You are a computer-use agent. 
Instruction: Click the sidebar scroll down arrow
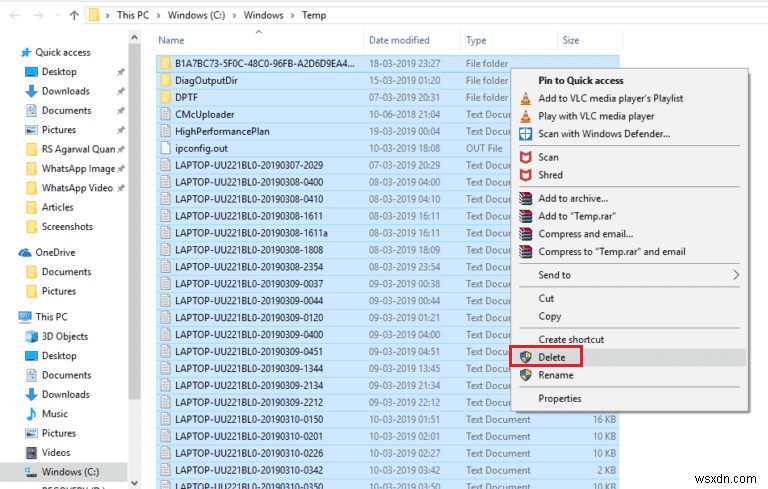pos(134,484)
